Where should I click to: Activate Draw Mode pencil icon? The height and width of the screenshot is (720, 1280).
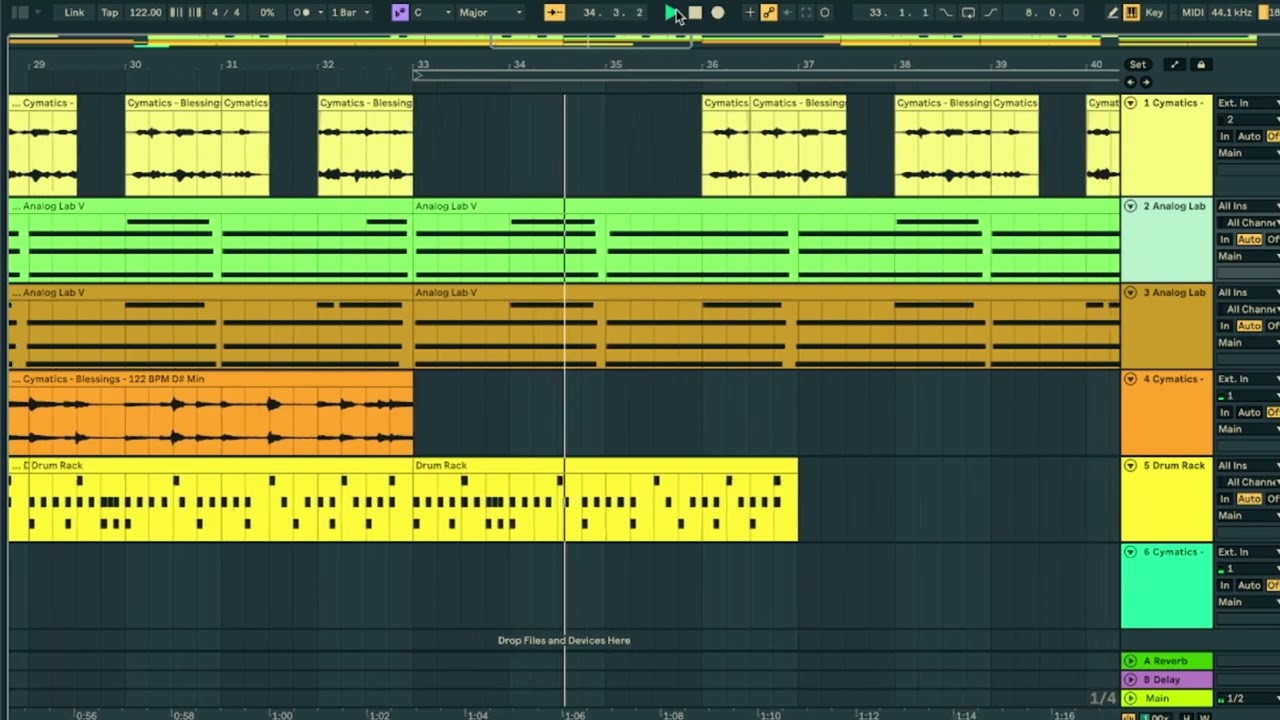(x=1112, y=13)
